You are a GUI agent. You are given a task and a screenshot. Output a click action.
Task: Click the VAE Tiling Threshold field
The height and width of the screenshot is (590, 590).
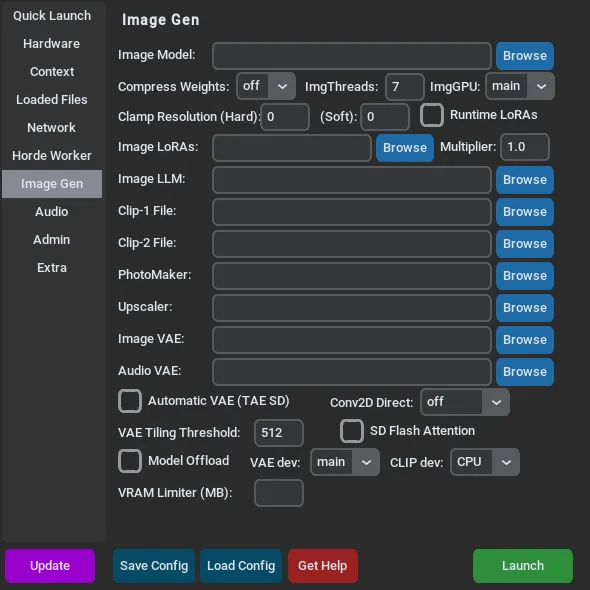tap(279, 433)
